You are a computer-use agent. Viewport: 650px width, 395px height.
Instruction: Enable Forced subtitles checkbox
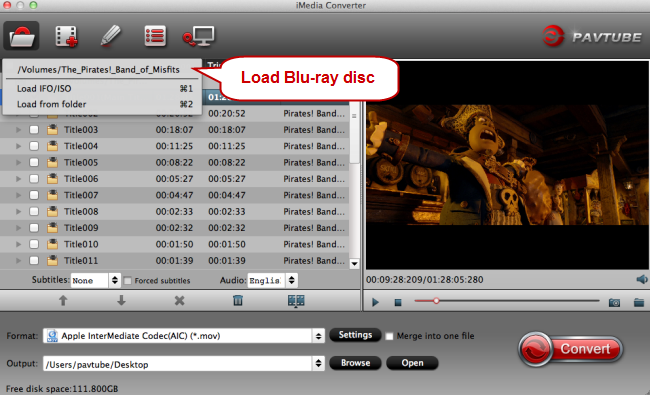(128, 281)
